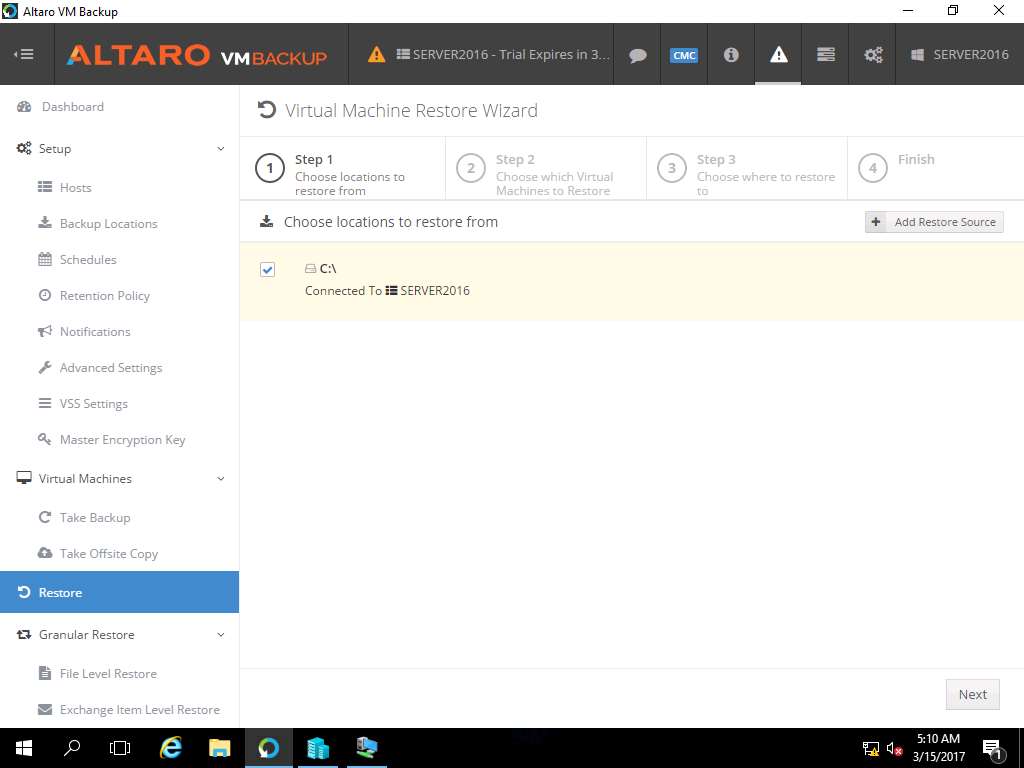Click the Connected To SERVER2016 text
Viewport: 1024px width, 768px height.
[387, 291]
